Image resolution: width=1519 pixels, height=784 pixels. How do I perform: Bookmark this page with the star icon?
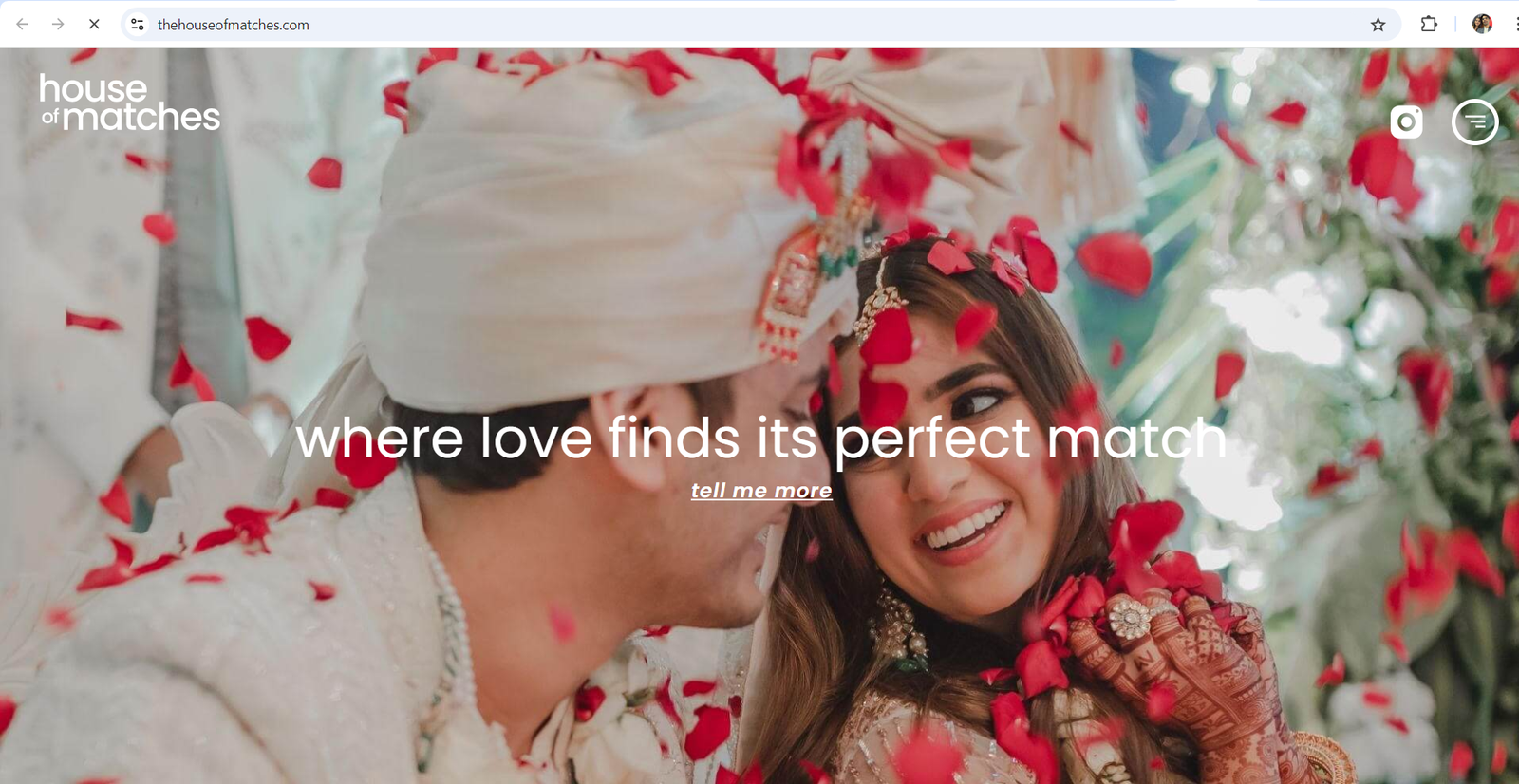(x=1378, y=25)
